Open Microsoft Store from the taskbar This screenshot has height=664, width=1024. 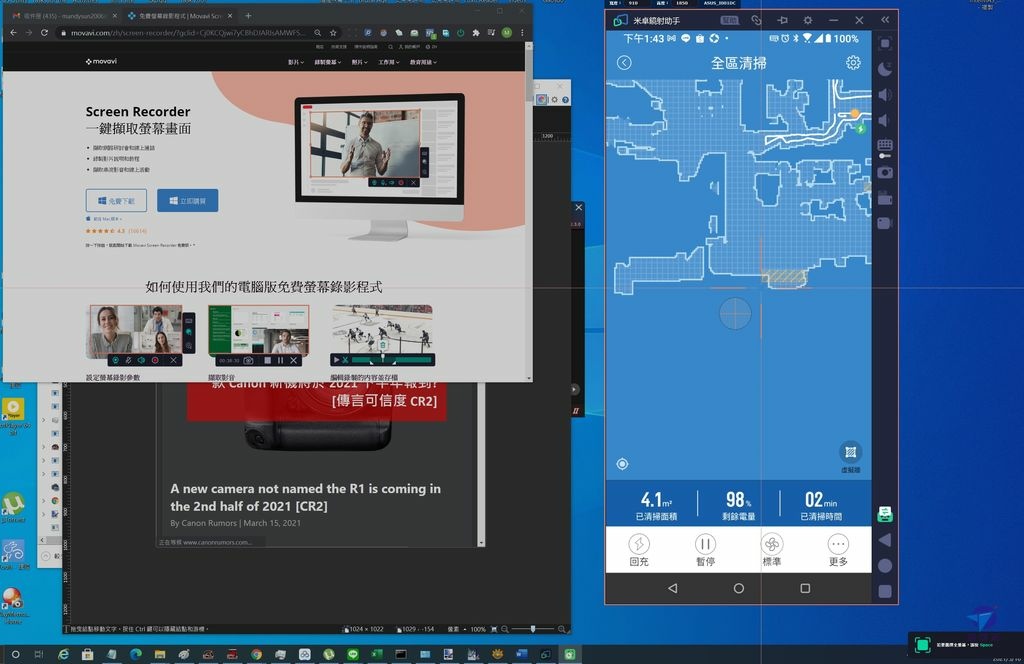pos(88,654)
